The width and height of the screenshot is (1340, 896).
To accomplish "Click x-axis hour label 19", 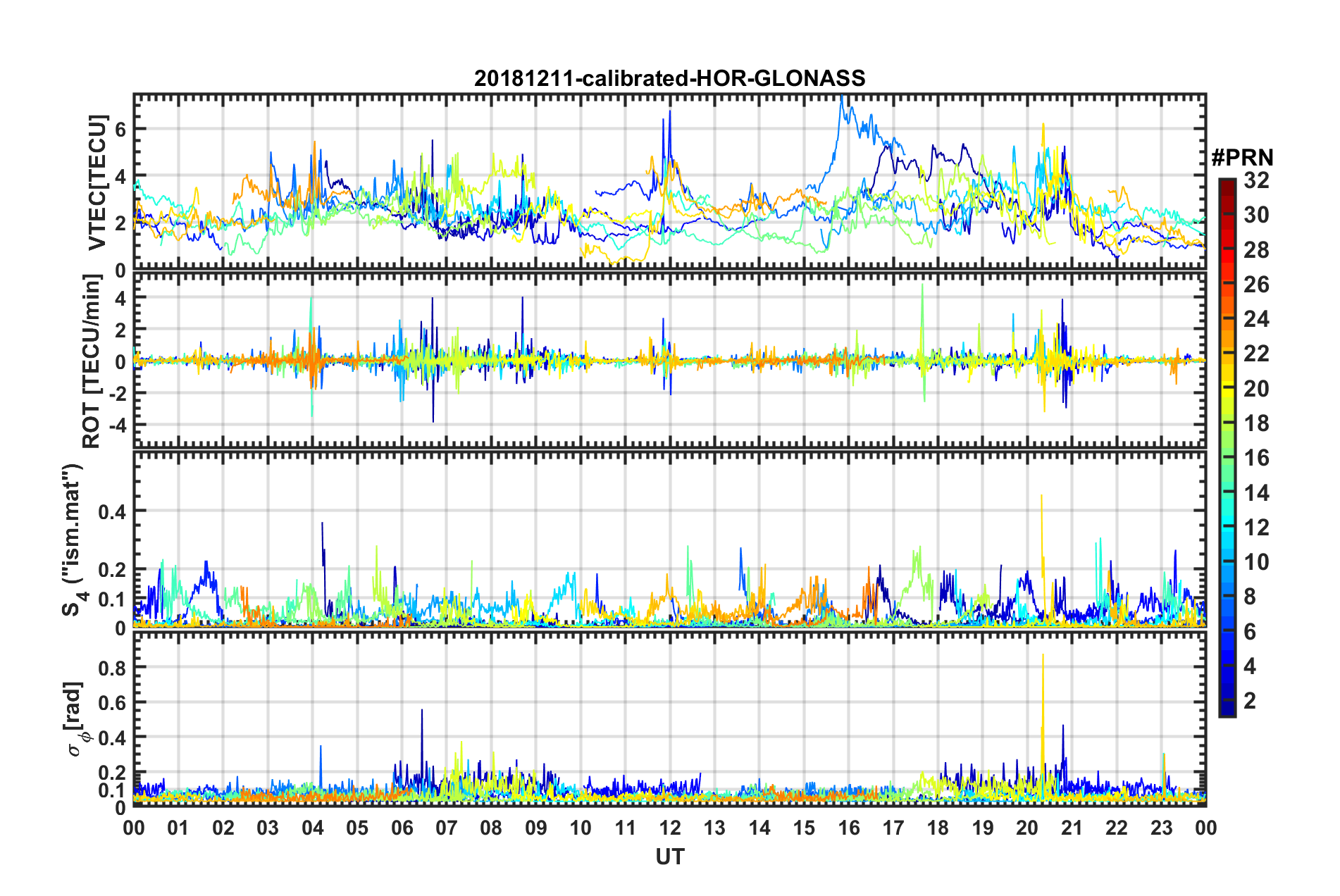I will click(983, 828).
